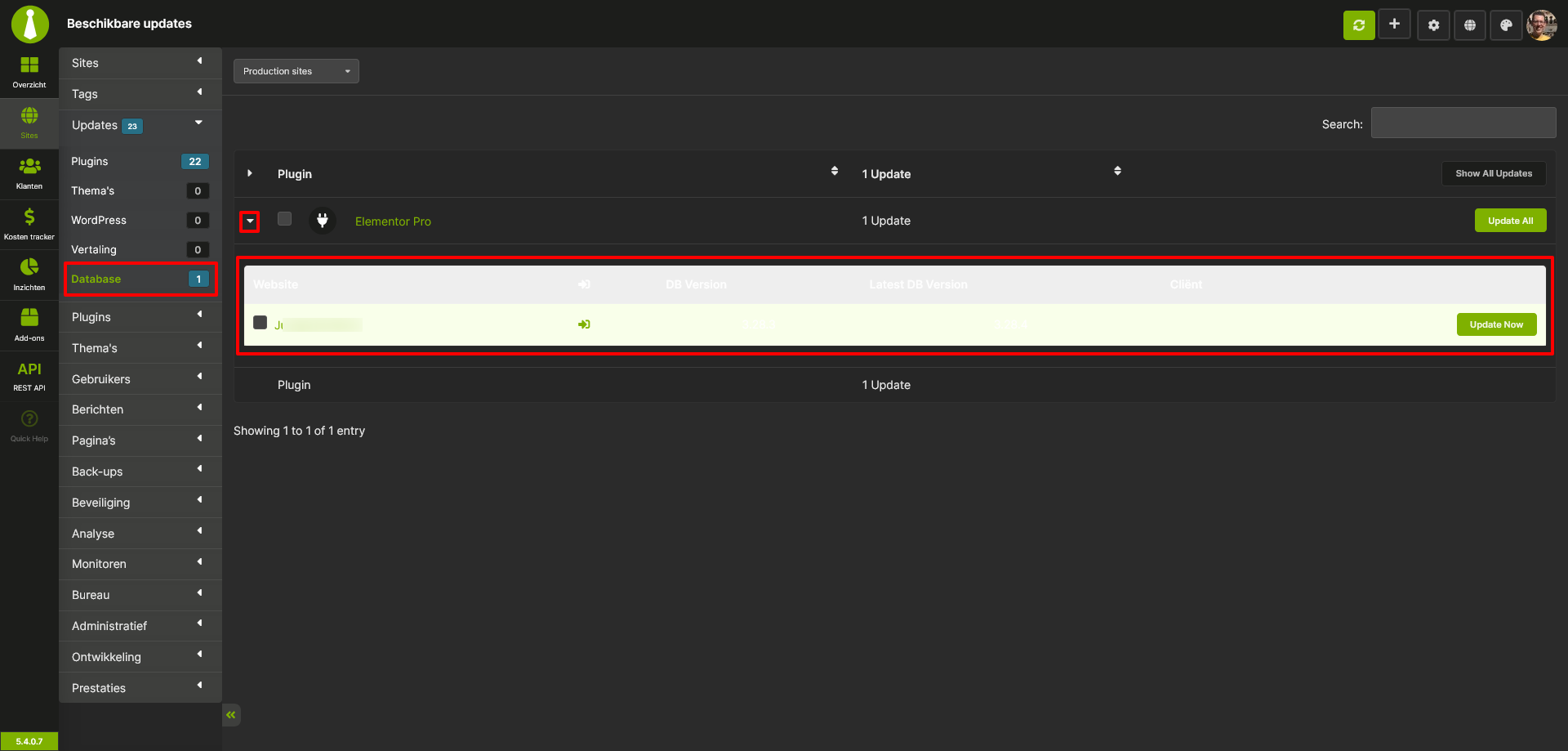Collapse the Elementor Pro row arrow

250,221
